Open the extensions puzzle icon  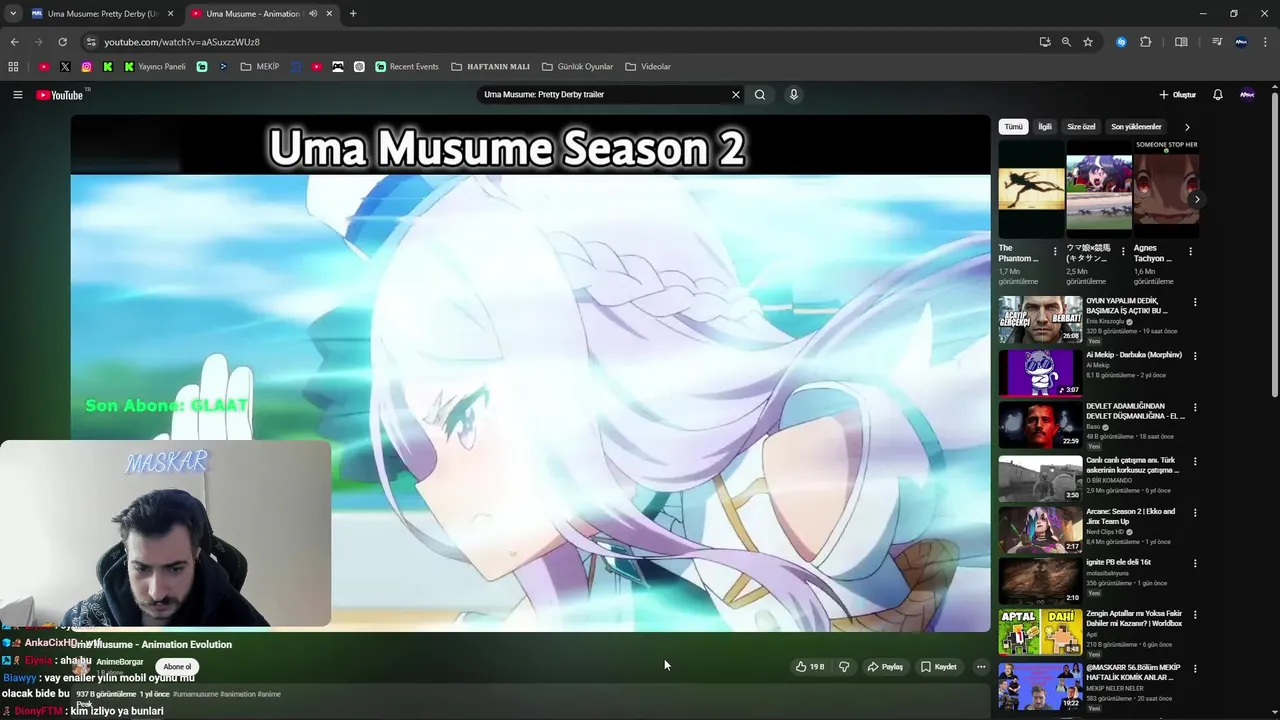(x=1146, y=42)
